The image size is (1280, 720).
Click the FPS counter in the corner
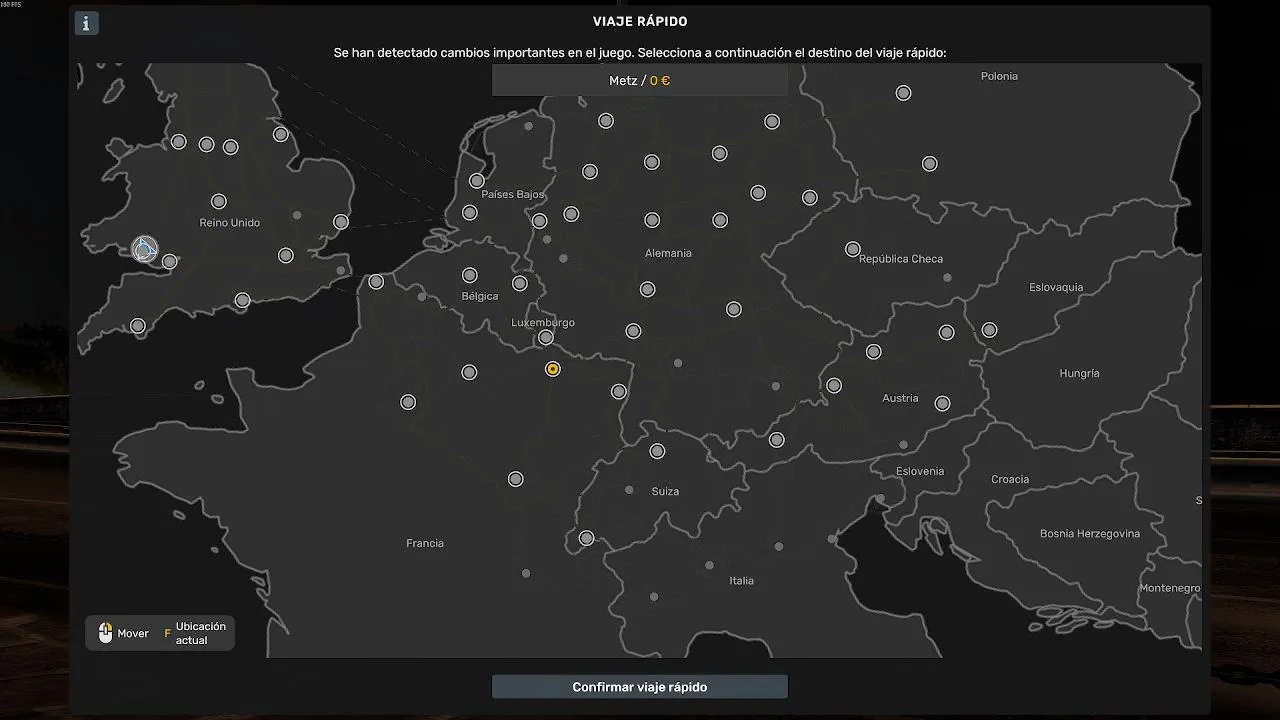point(11,4)
